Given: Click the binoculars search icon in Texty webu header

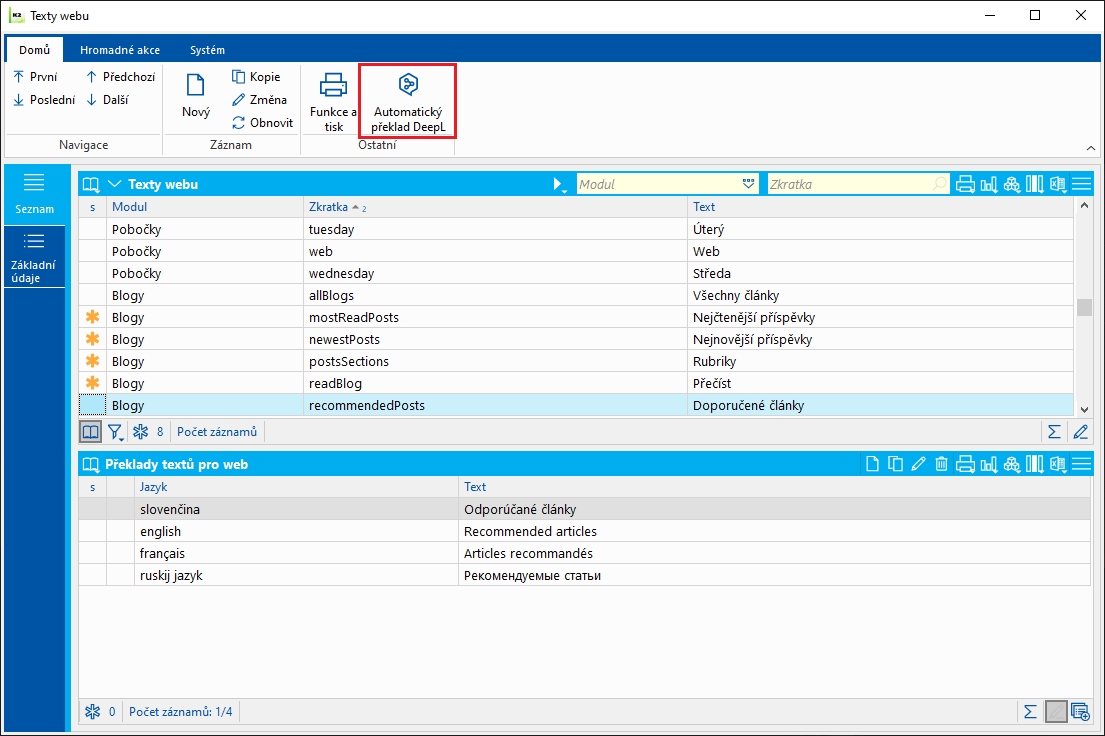Looking at the screenshot, I should (x=1011, y=184).
